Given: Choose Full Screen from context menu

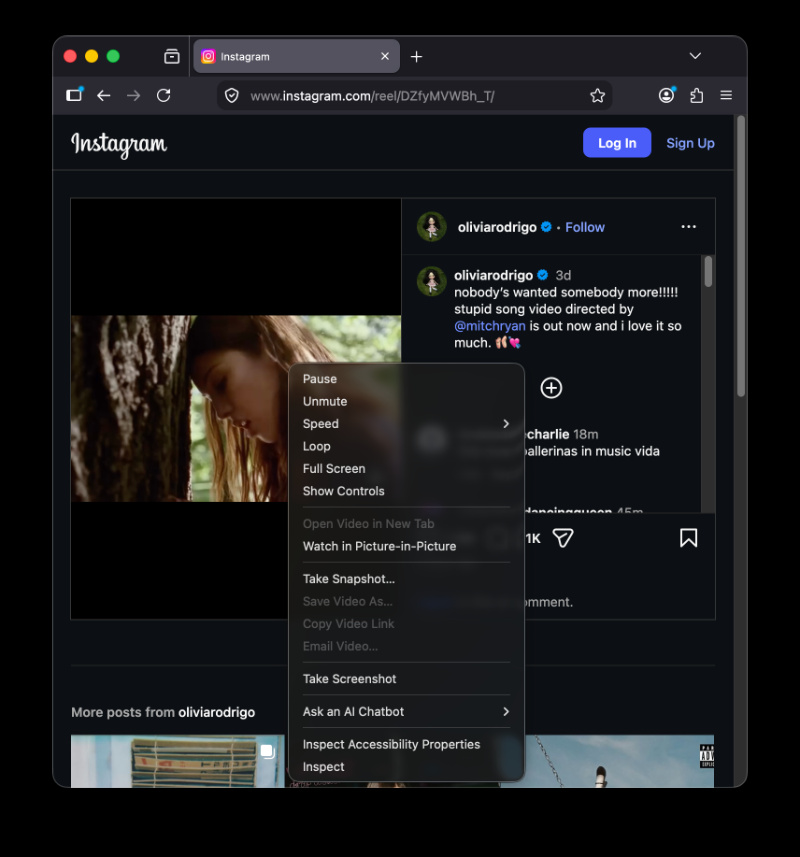Looking at the screenshot, I should (x=407, y=468).
